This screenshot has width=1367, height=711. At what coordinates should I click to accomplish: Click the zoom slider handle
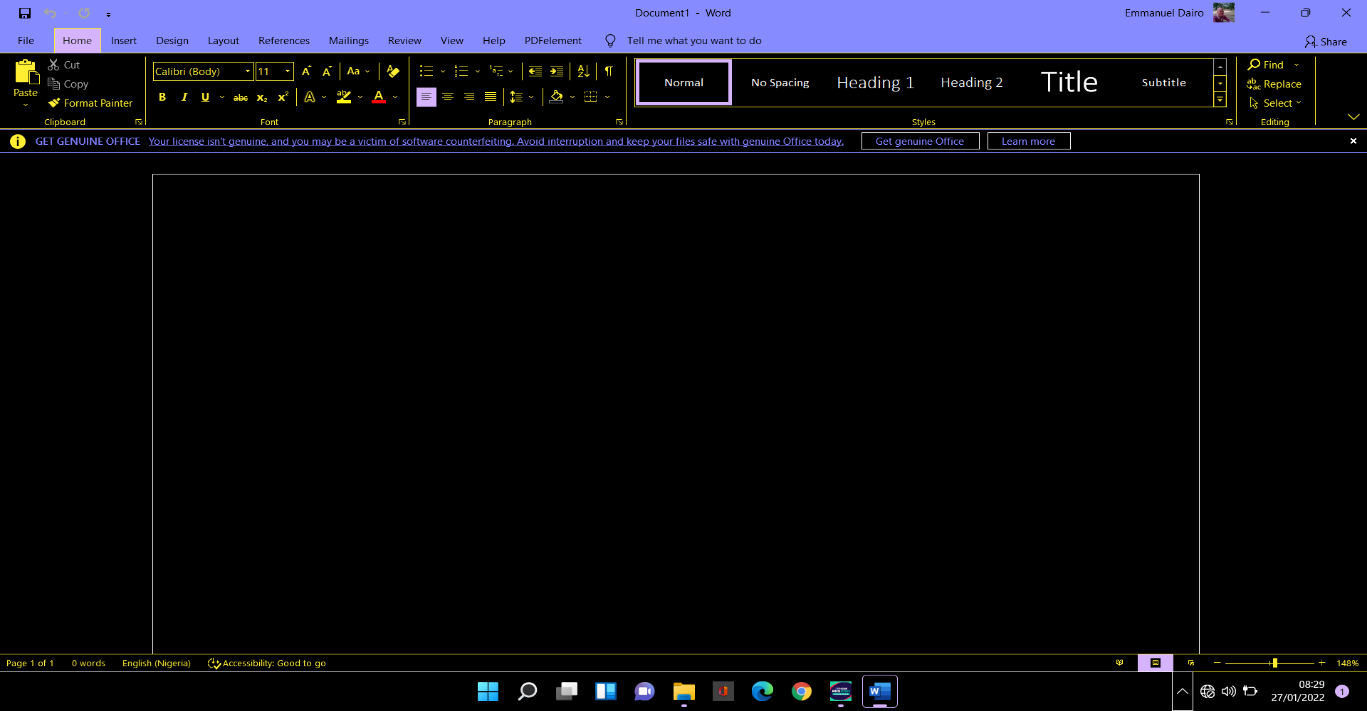point(1274,663)
